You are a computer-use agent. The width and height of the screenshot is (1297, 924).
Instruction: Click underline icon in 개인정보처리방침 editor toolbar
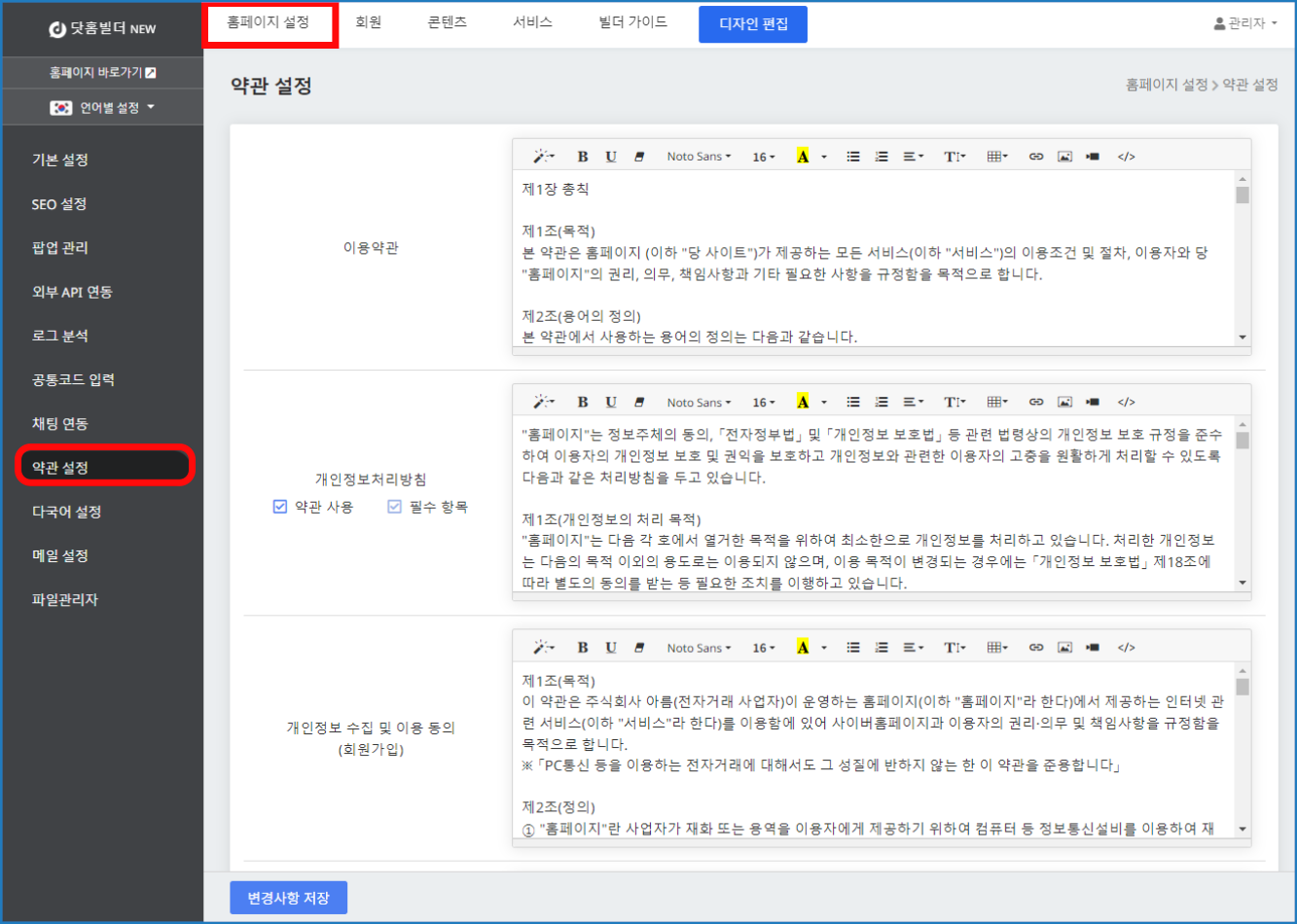(611, 403)
